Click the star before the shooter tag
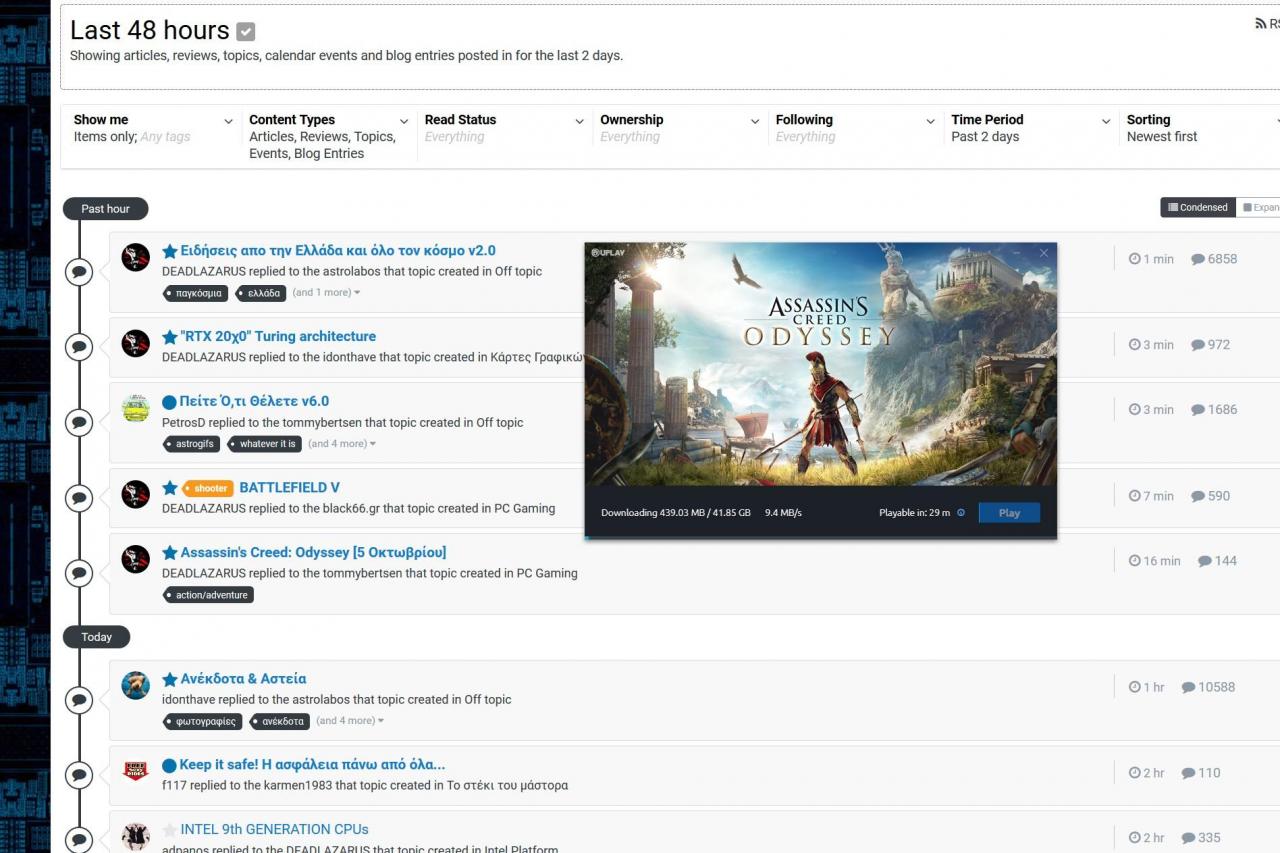The width and height of the screenshot is (1280, 853). [x=170, y=488]
